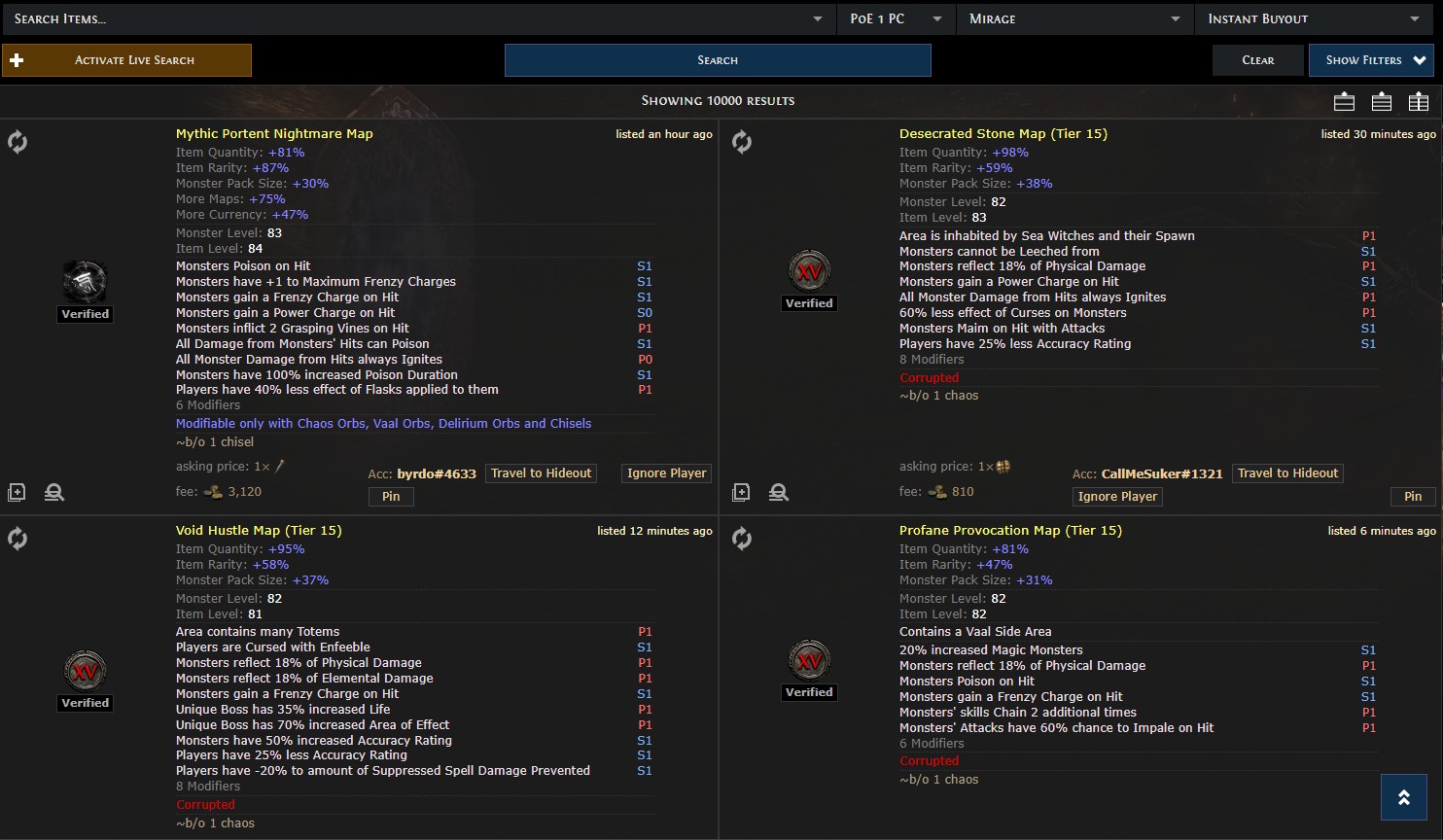Click 'Modifiable only with Chaos Orbs' note
The height and width of the screenshot is (840, 1443).
pos(383,424)
